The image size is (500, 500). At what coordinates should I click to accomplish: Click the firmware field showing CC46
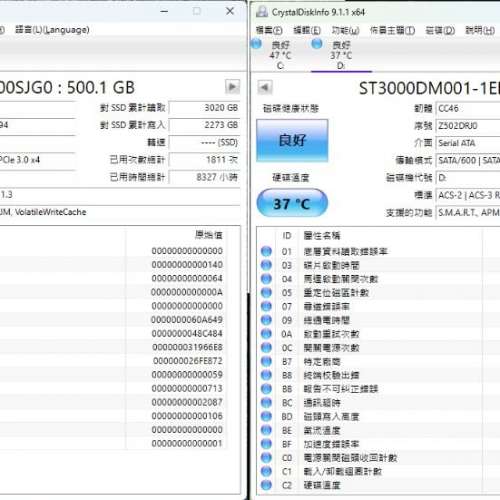pos(468,108)
